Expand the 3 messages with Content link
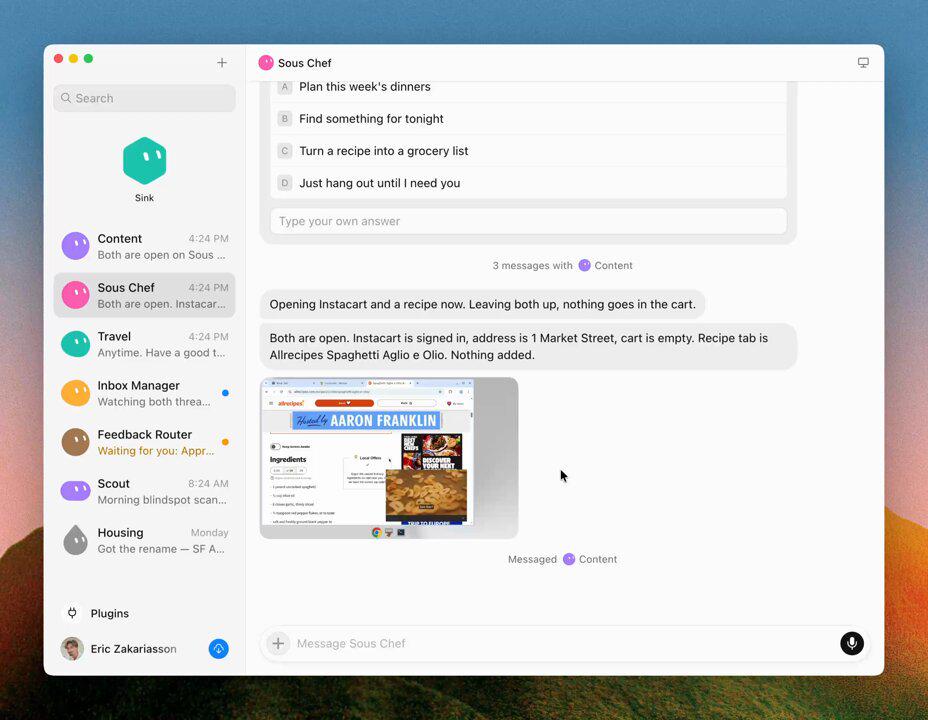928x720 pixels. click(x=562, y=266)
